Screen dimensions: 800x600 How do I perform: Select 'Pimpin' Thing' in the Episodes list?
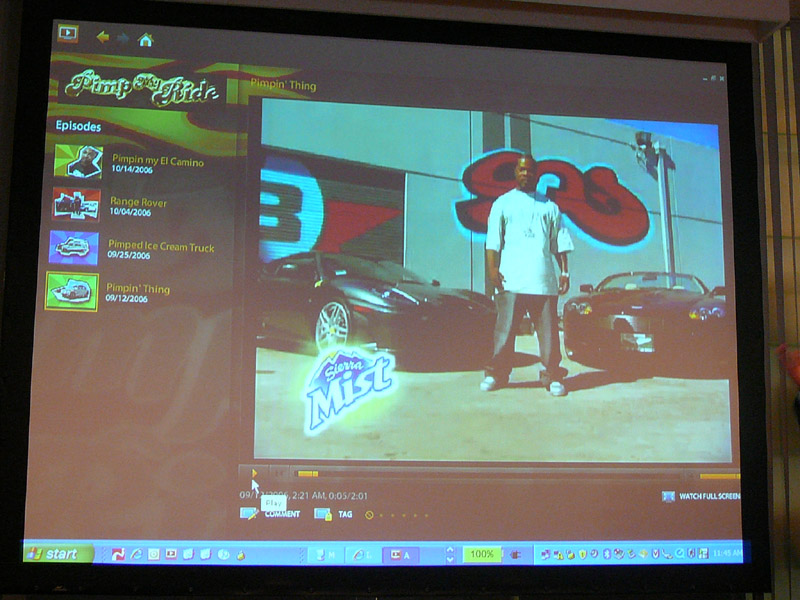click(138, 289)
